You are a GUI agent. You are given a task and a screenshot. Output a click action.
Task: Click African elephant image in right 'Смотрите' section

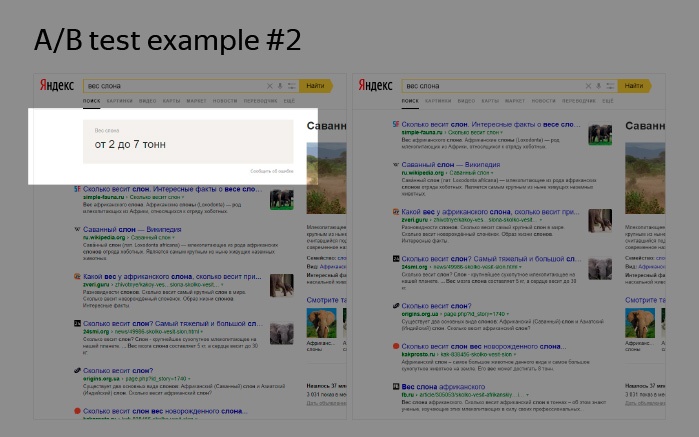coord(640,323)
